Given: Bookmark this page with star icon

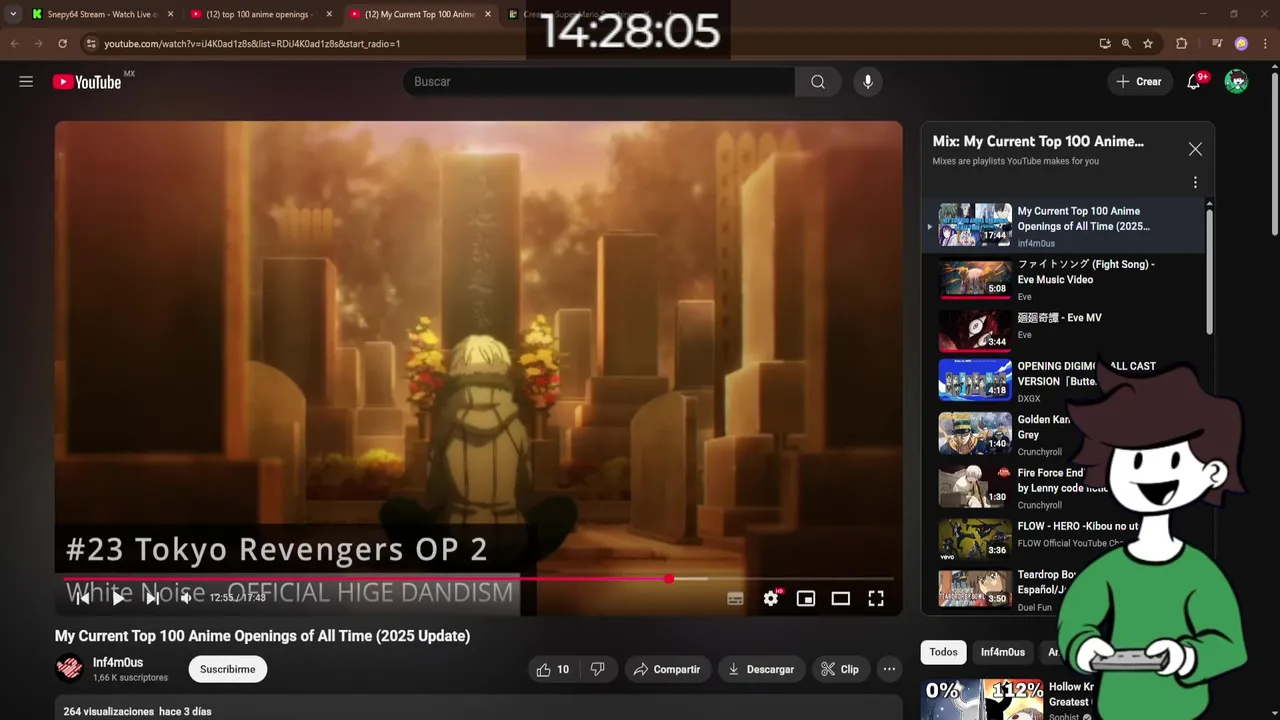Looking at the screenshot, I should 1148,44.
